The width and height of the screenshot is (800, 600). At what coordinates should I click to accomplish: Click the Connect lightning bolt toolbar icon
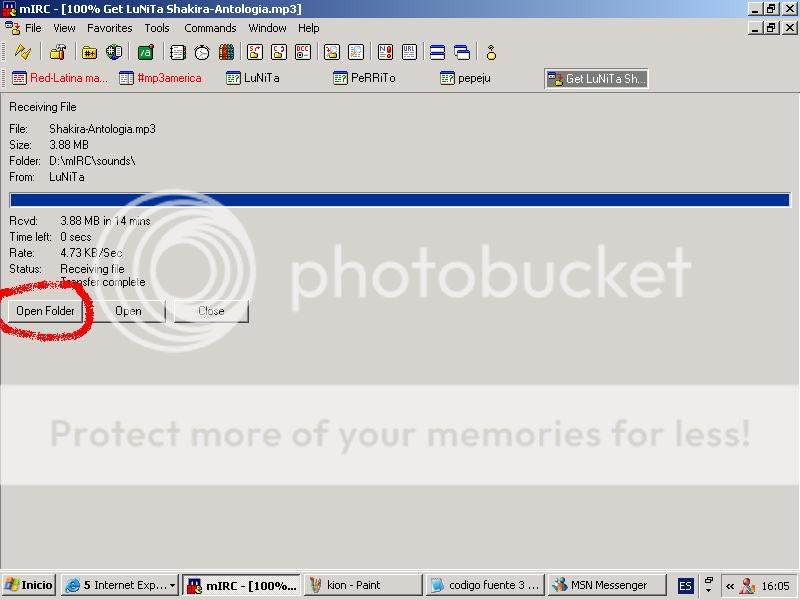coord(22,52)
